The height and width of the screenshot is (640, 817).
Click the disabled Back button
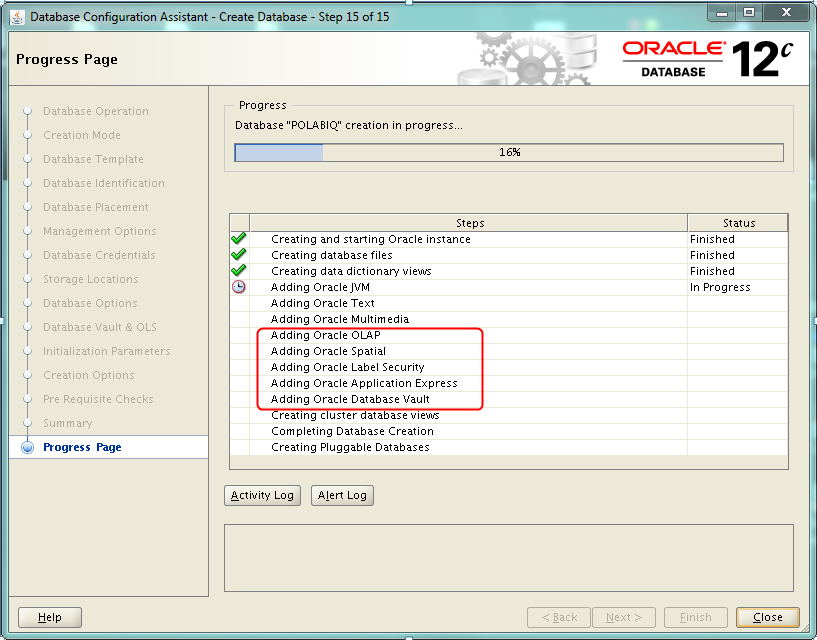click(559, 617)
